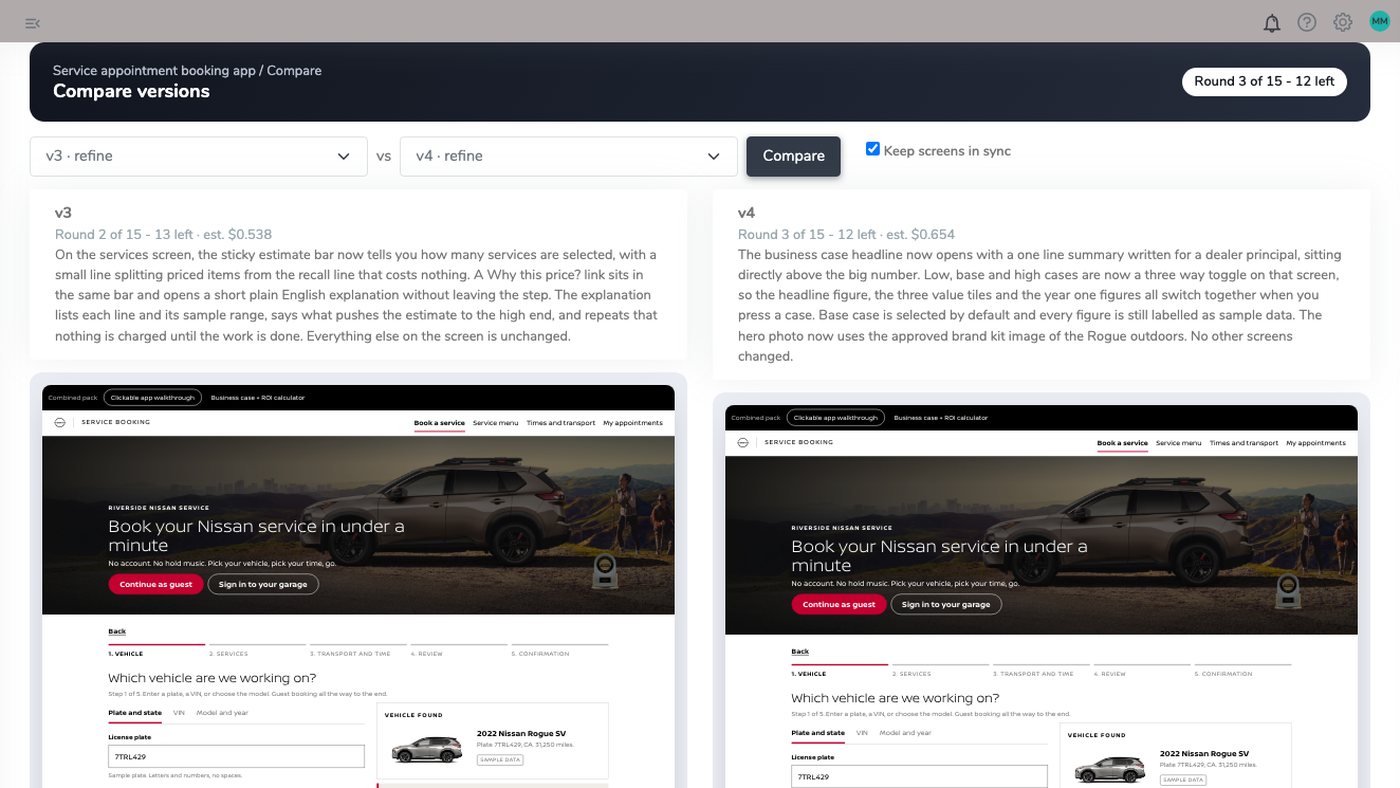Click Continue as guest in v4 preview
Viewport: 1400px width, 788px height.
[x=839, y=604]
